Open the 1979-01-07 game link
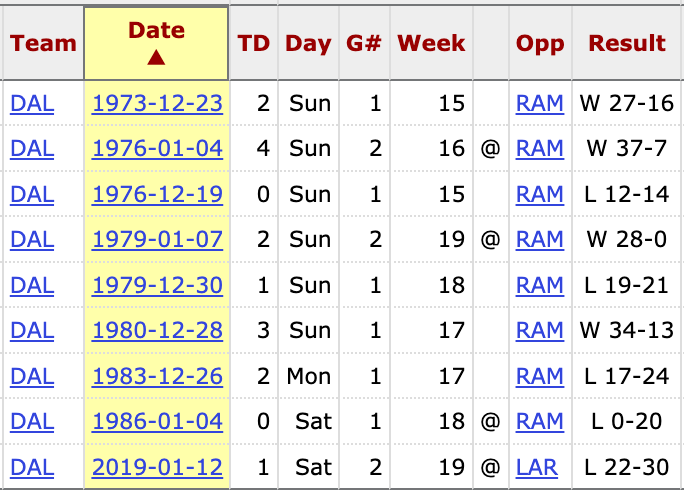This screenshot has width=684, height=490. 157,239
